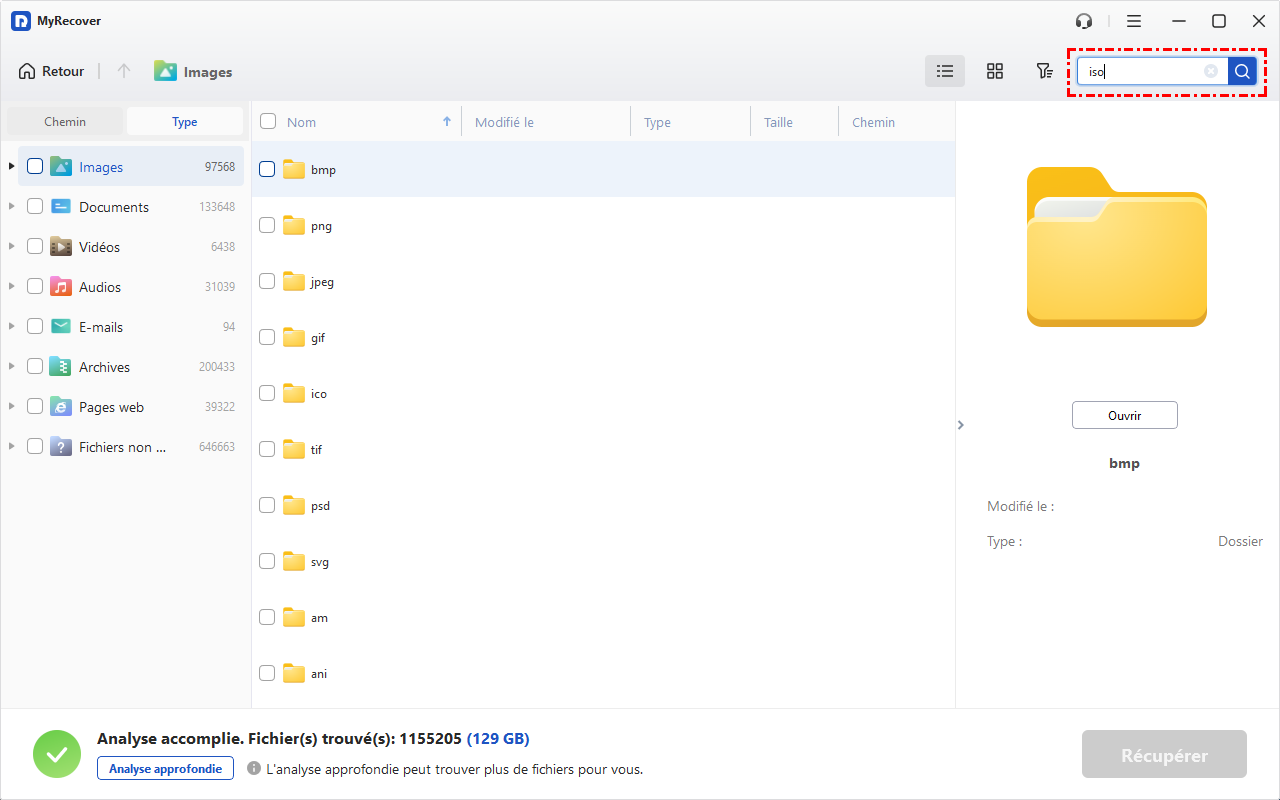Viewport: 1280px width, 800px height.
Task: Open the filter options
Action: click(1044, 71)
